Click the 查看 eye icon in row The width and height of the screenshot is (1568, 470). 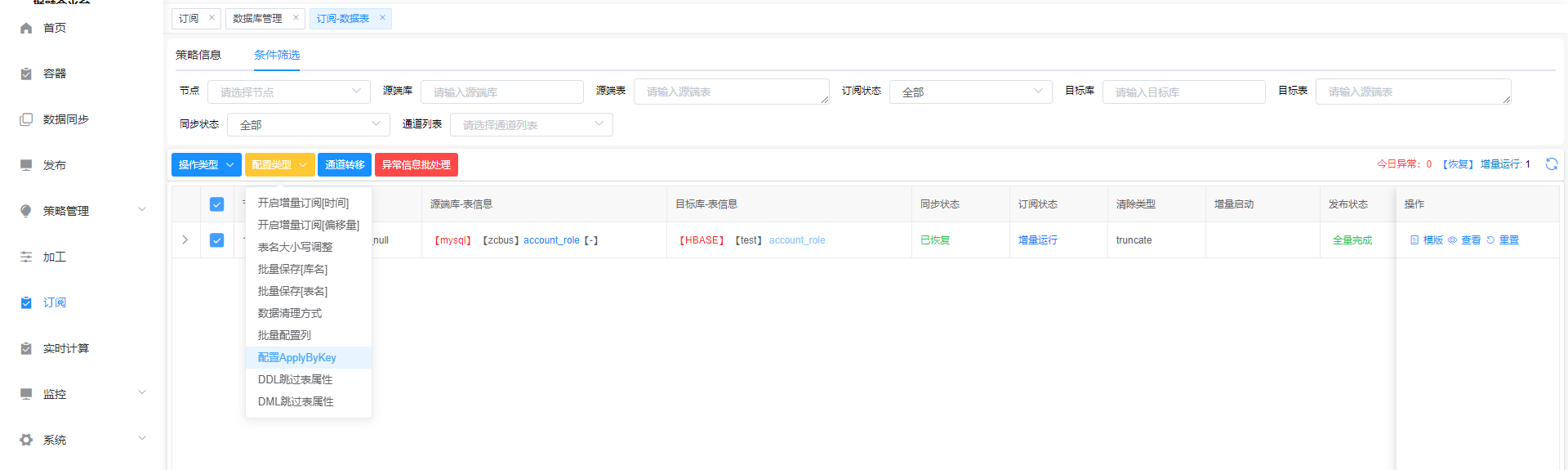pyautogui.click(x=1452, y=240)
